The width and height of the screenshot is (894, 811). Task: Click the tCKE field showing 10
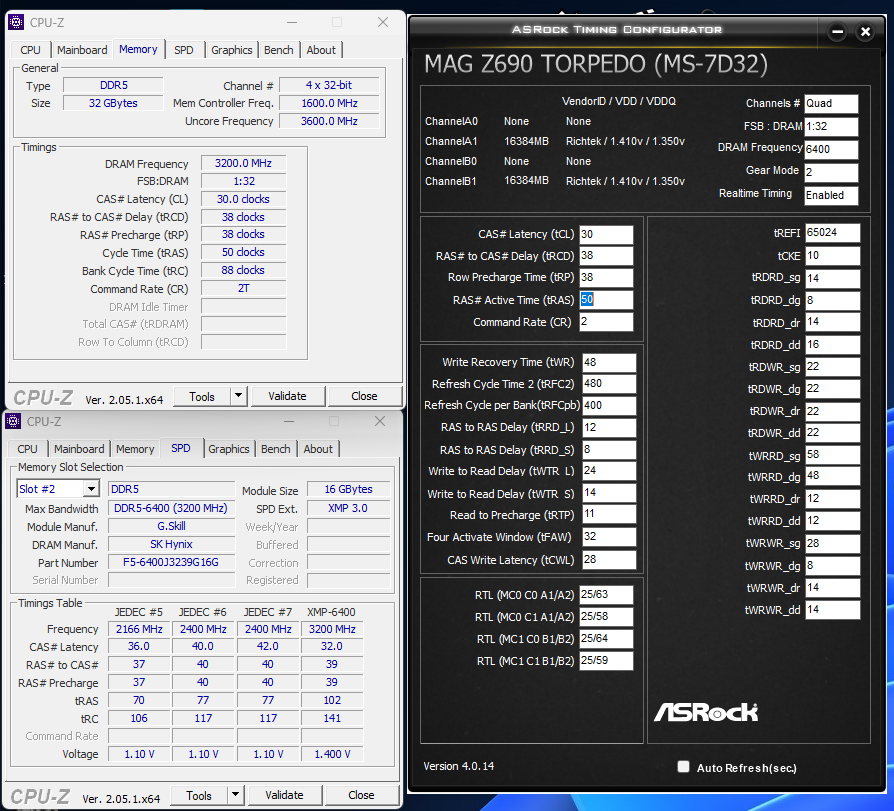click(832, 256)
